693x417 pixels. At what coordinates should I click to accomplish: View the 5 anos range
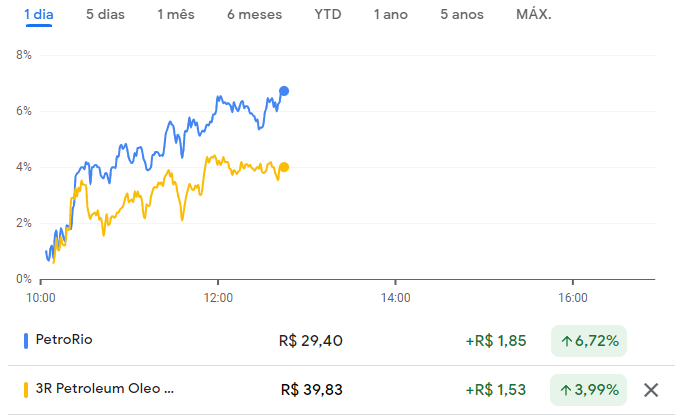tap(463, 15)
